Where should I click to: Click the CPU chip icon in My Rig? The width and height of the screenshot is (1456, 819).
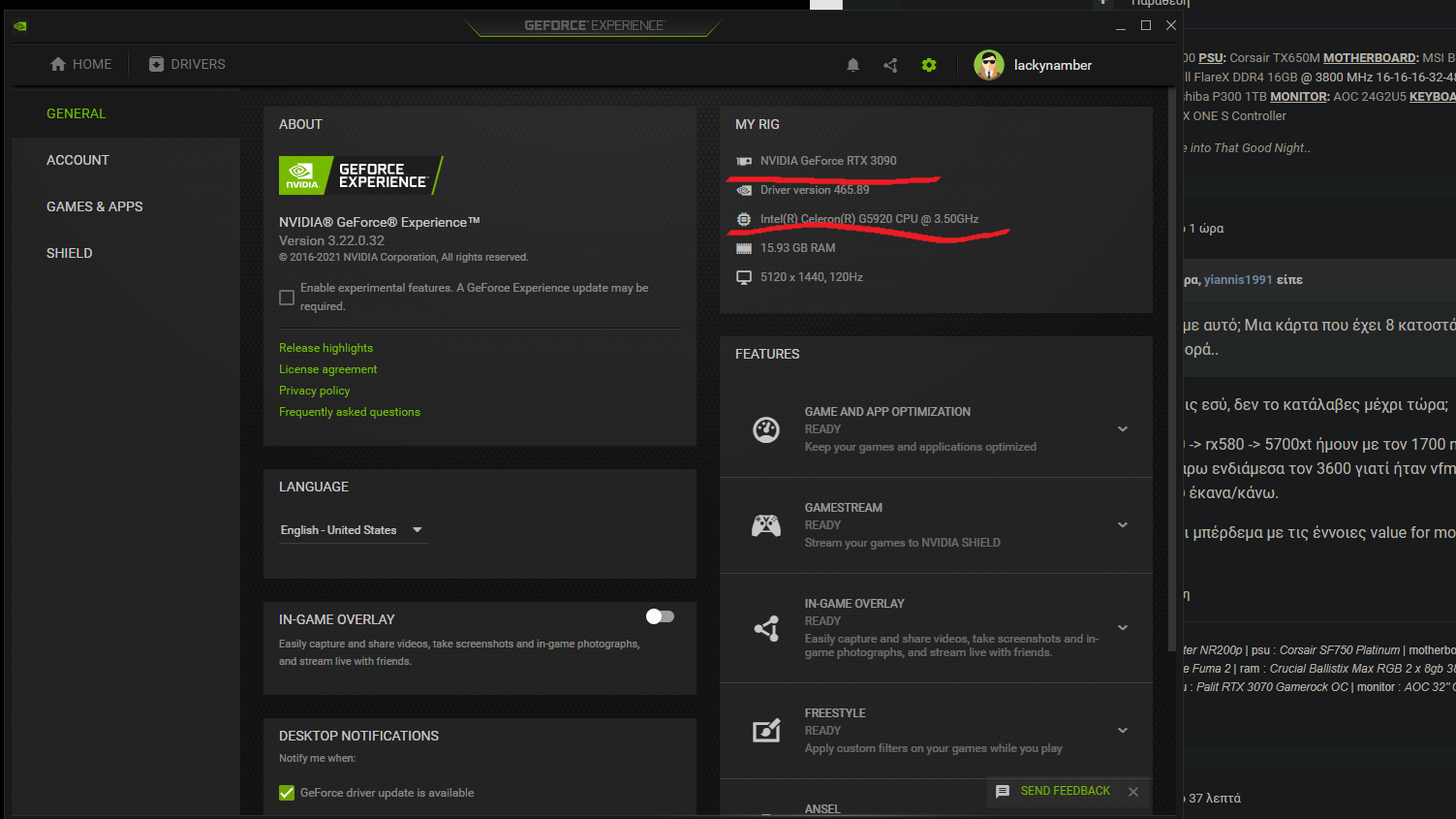(744, 219)
